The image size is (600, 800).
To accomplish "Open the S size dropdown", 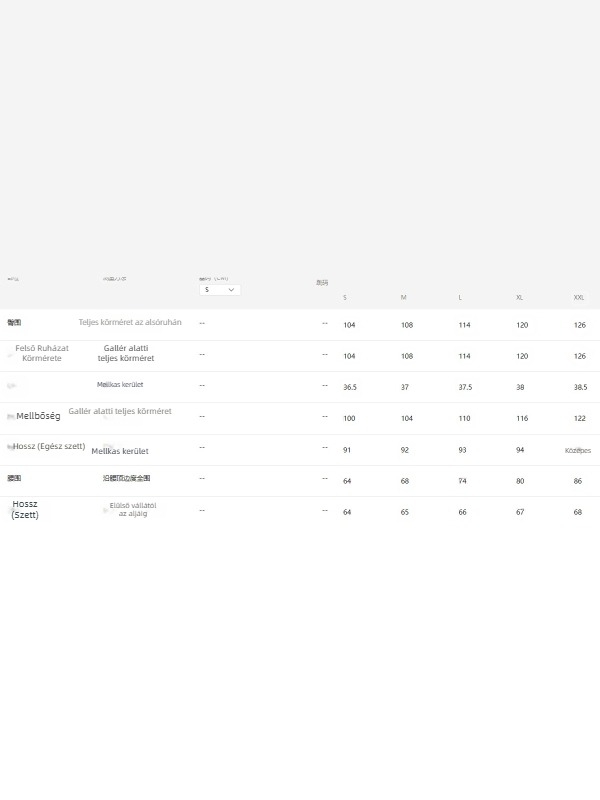I will [219, 290].
